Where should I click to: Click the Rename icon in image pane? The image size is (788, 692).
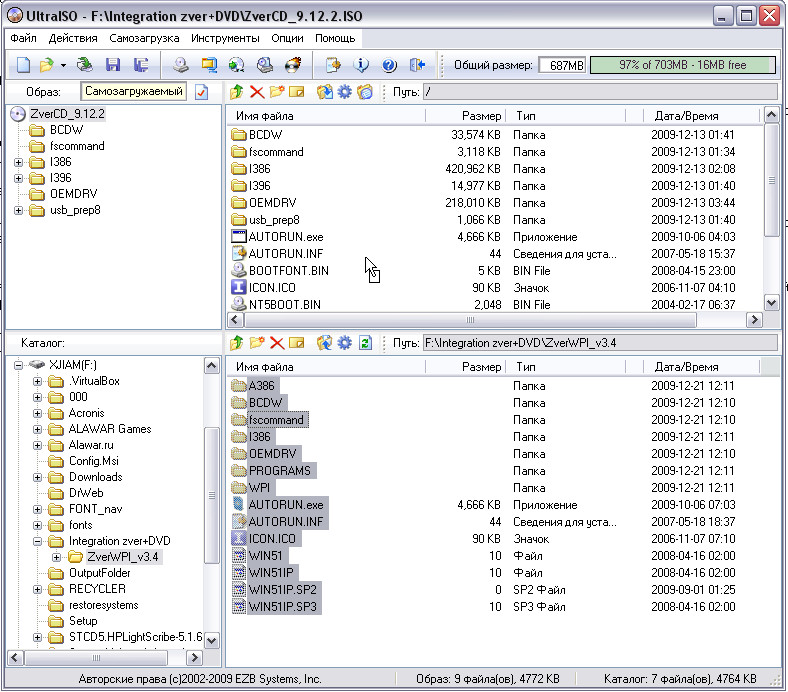pyautogui.click(x=297, y=92)
